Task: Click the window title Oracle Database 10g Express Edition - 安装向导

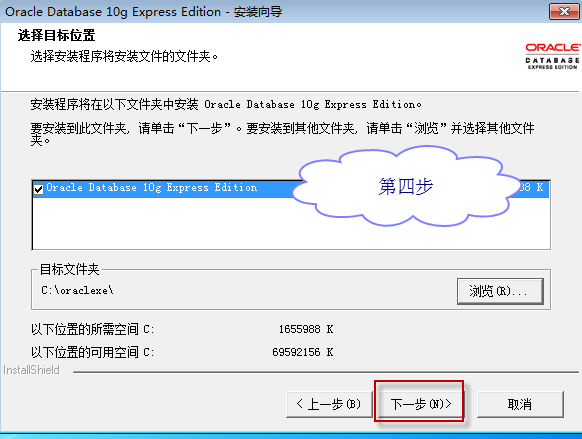Action: (x=144, y=12)
